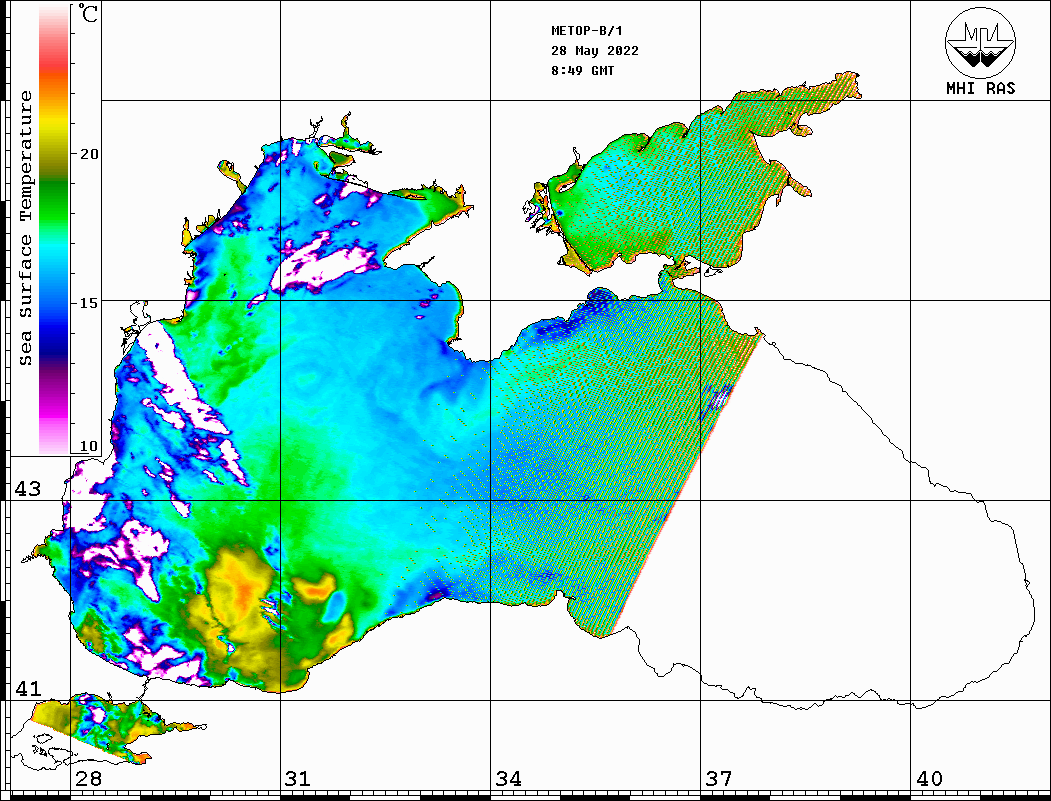Click the temperature color bar legend
Image resolution: width=1051 pixels, height=801 pixels.
[x=54, y=230]
